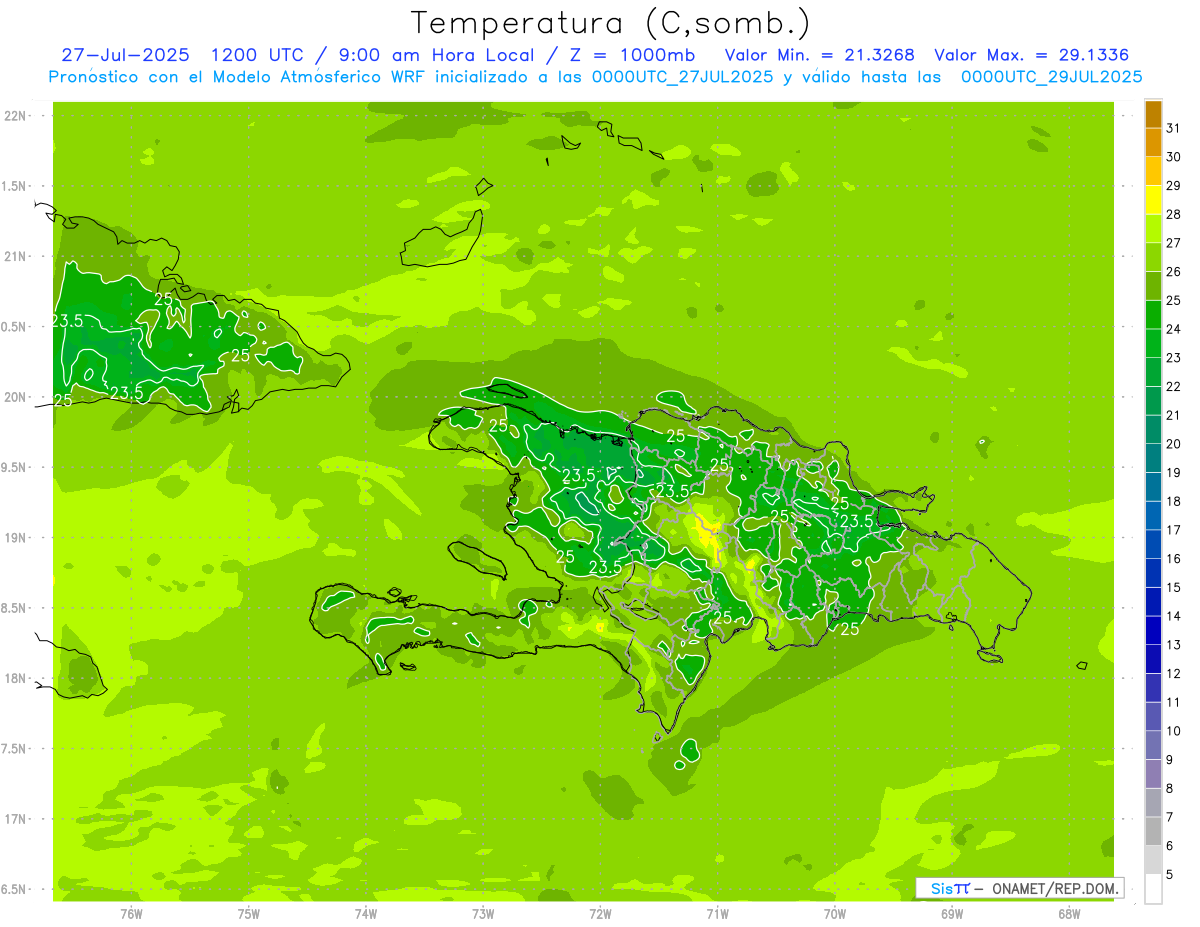Screen dimensions: 1200x927
Task: Select the date text "27-Jul-2025"
Action: click(x=125, y=55)
